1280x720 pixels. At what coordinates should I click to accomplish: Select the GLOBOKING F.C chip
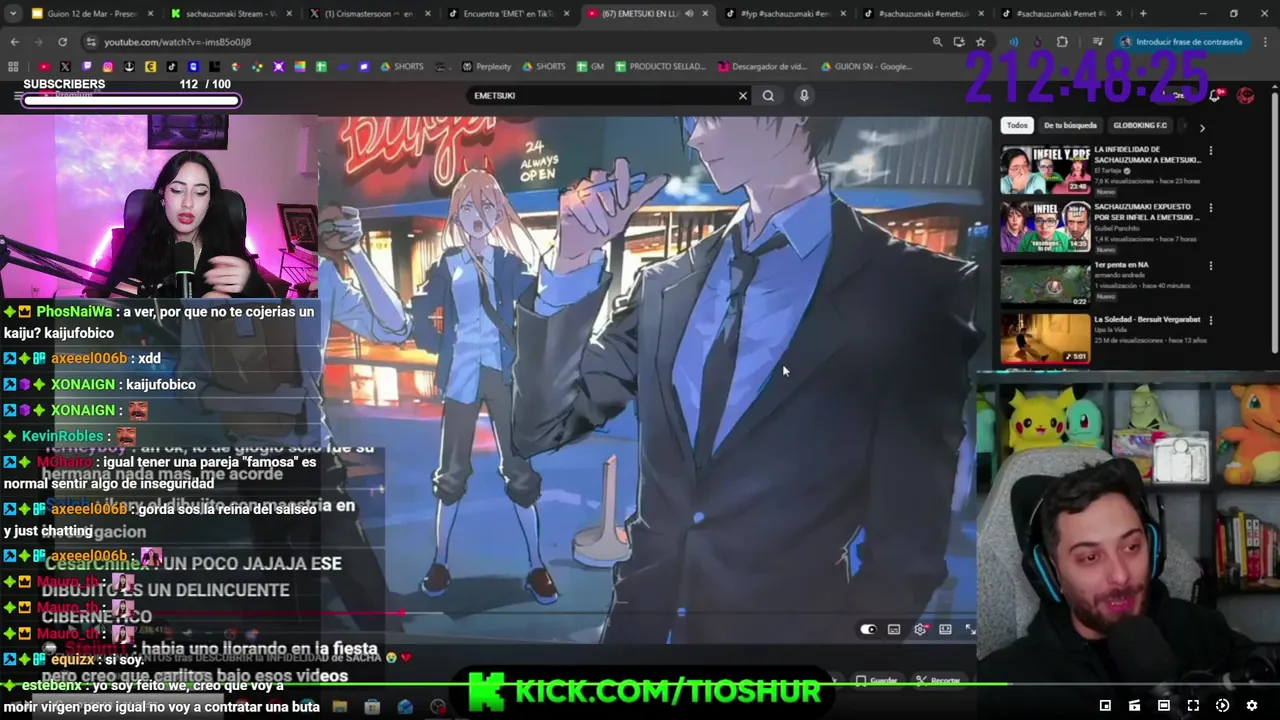coord(1140,126)
